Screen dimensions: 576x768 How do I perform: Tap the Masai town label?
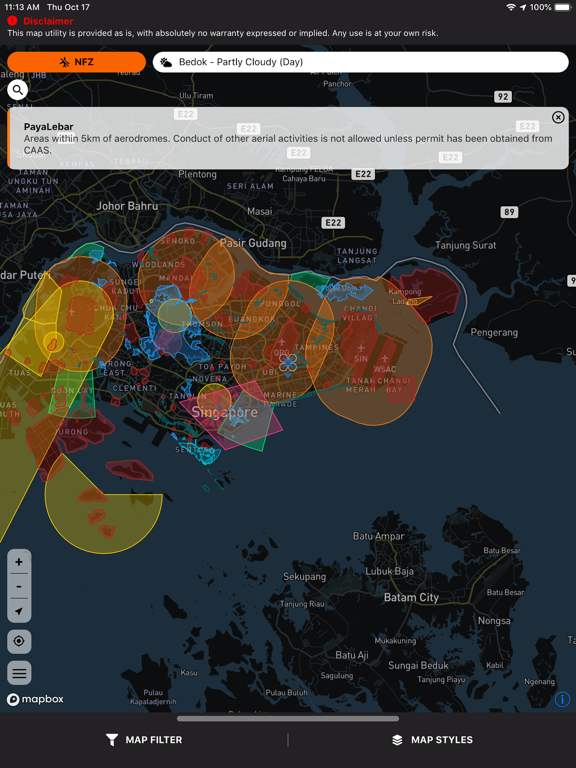pyautogui.click(x=260, y=212)
